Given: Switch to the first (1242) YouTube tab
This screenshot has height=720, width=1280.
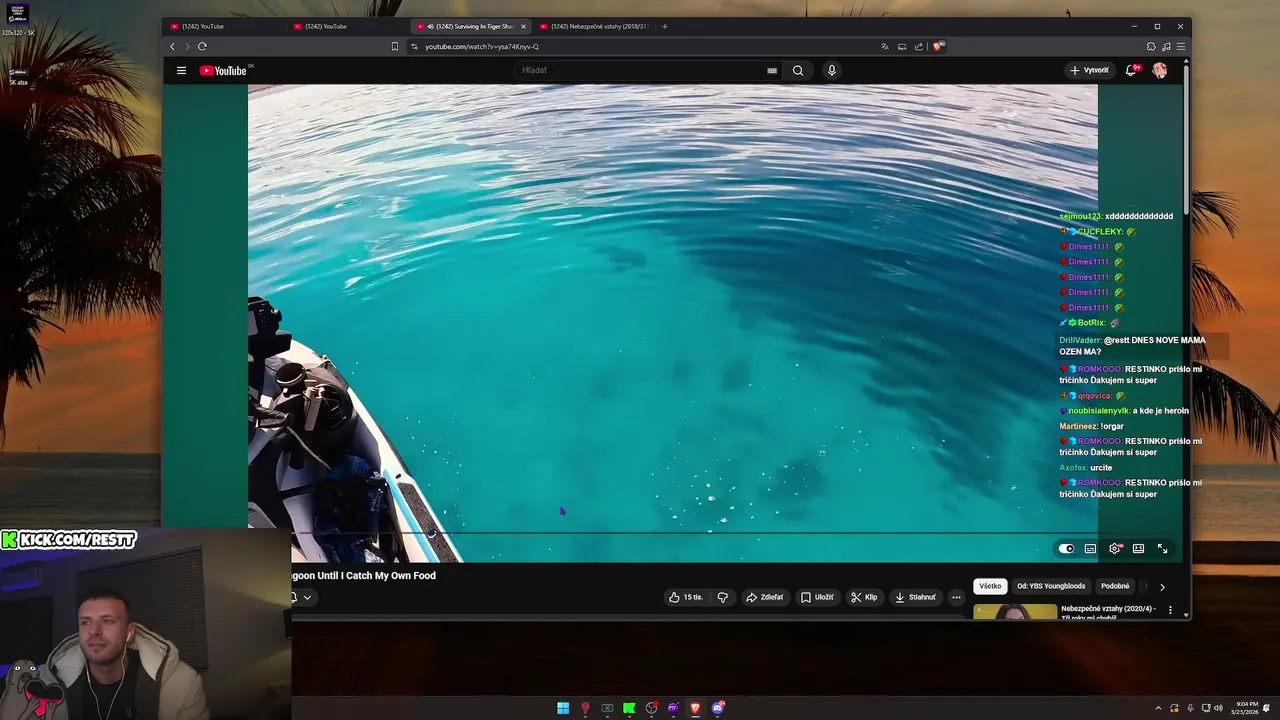Looking at the screenshot, I should 226,26.
